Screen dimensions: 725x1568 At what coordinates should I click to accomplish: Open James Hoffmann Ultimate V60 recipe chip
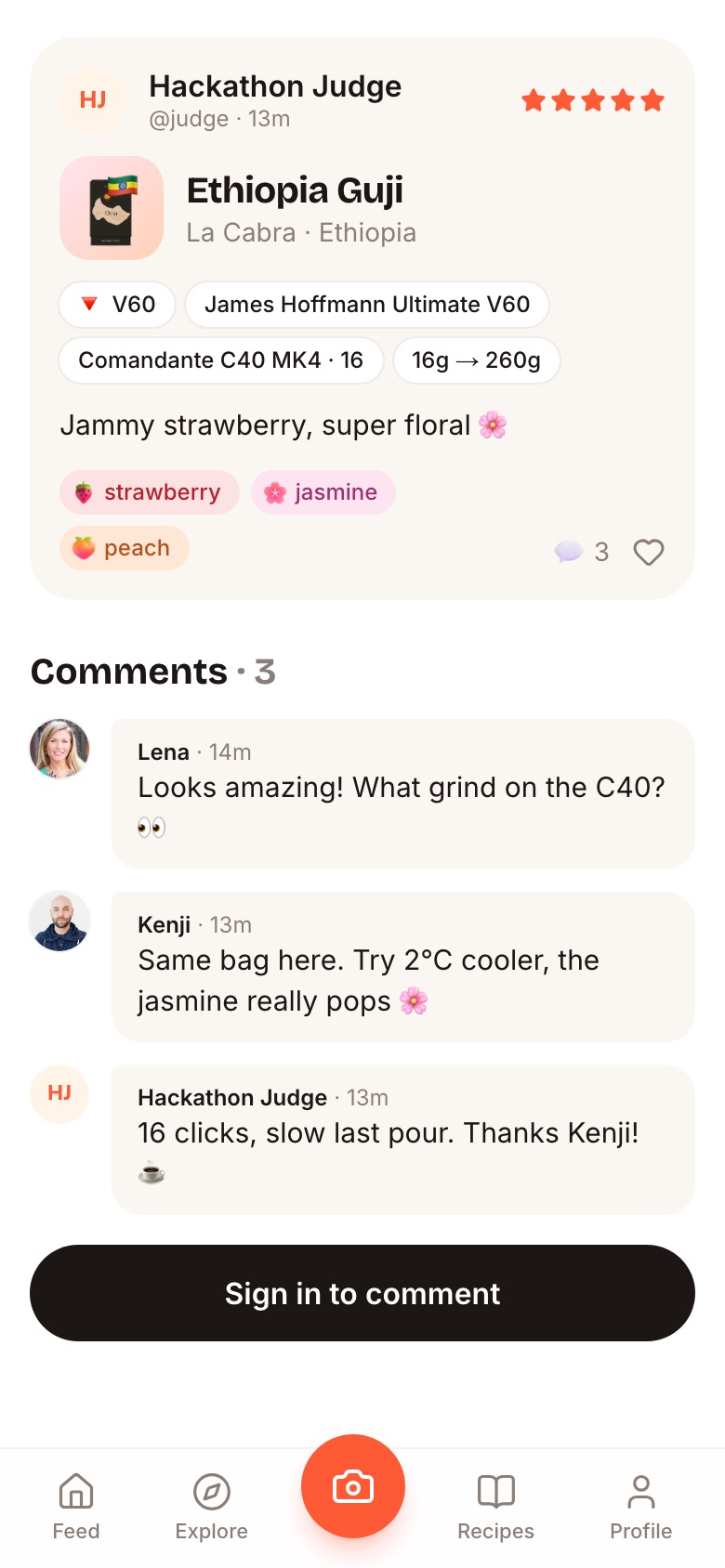(367, 305)
